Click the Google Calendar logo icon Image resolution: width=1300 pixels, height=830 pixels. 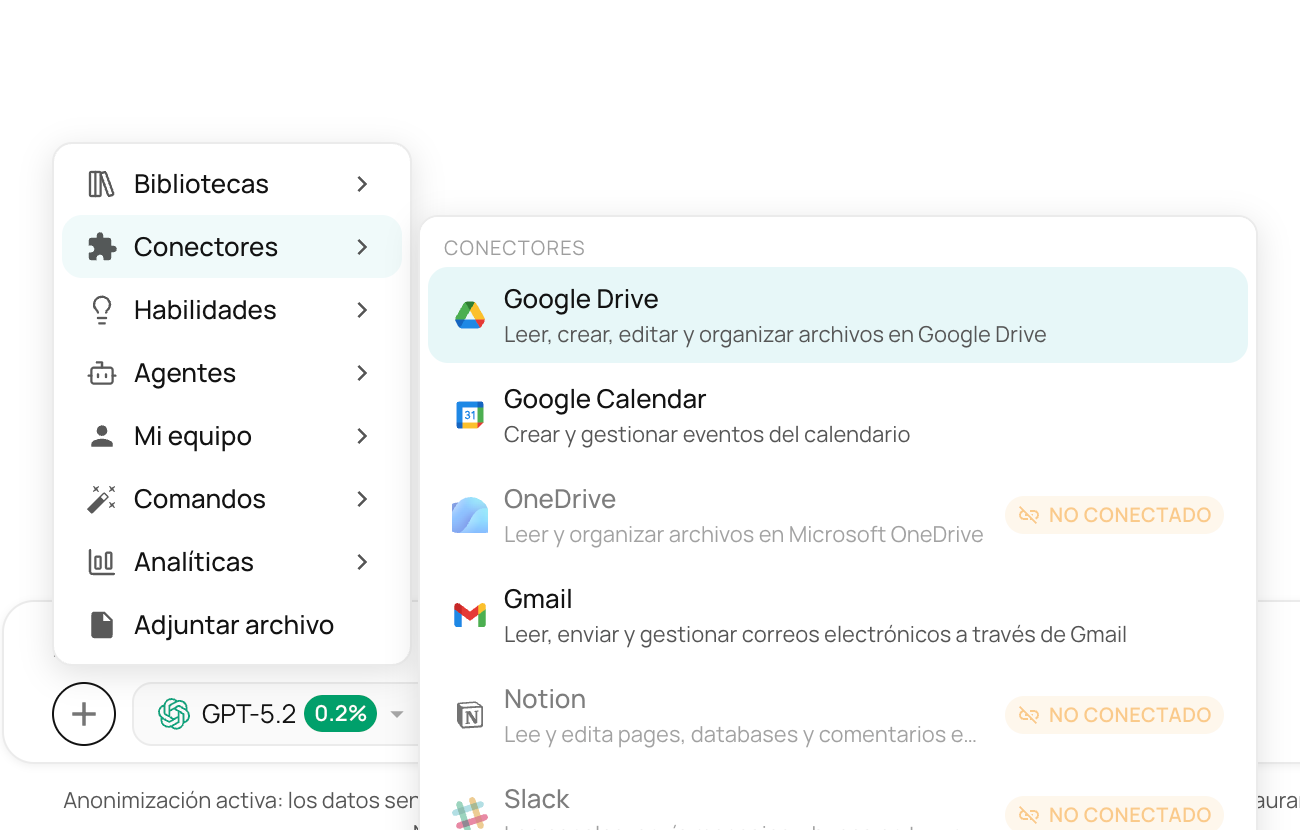tap(470, 415)
